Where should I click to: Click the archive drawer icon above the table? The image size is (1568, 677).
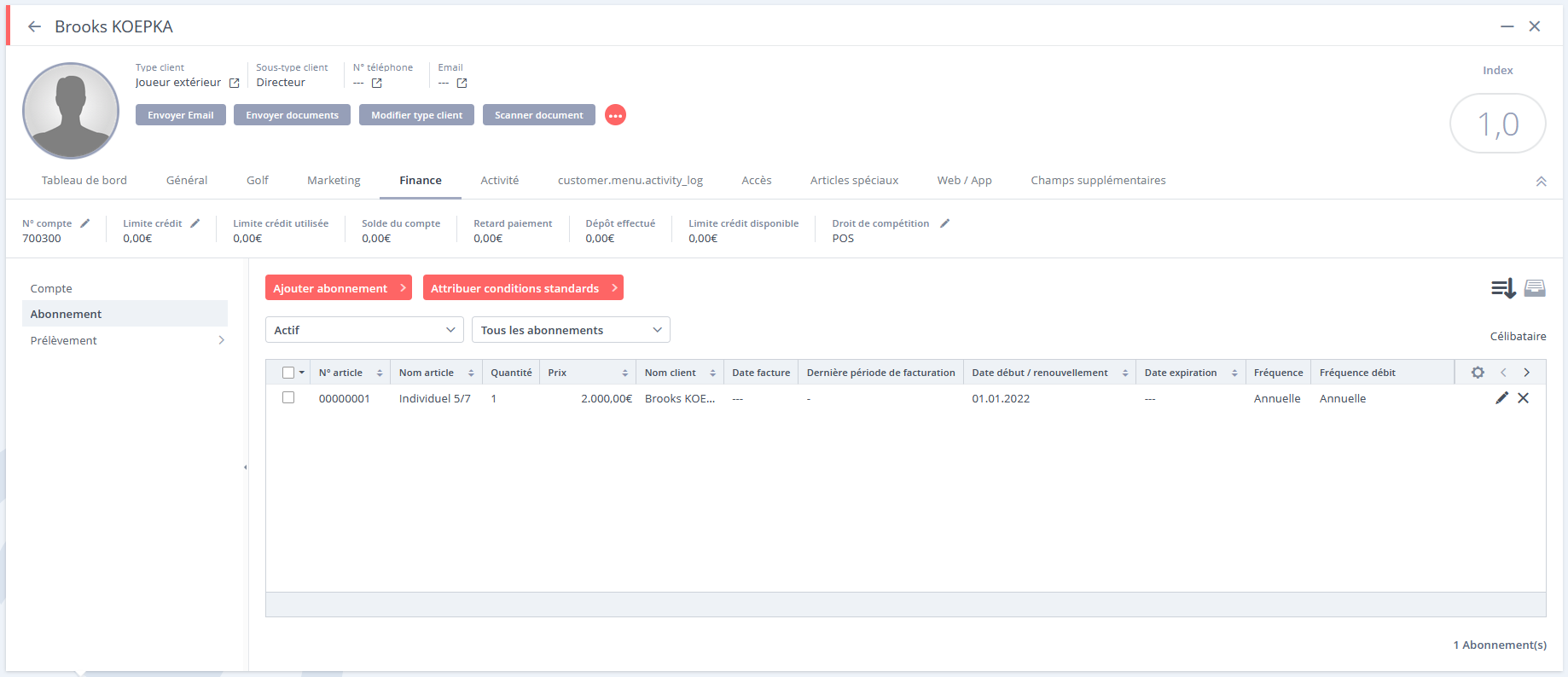[1535, 288]
